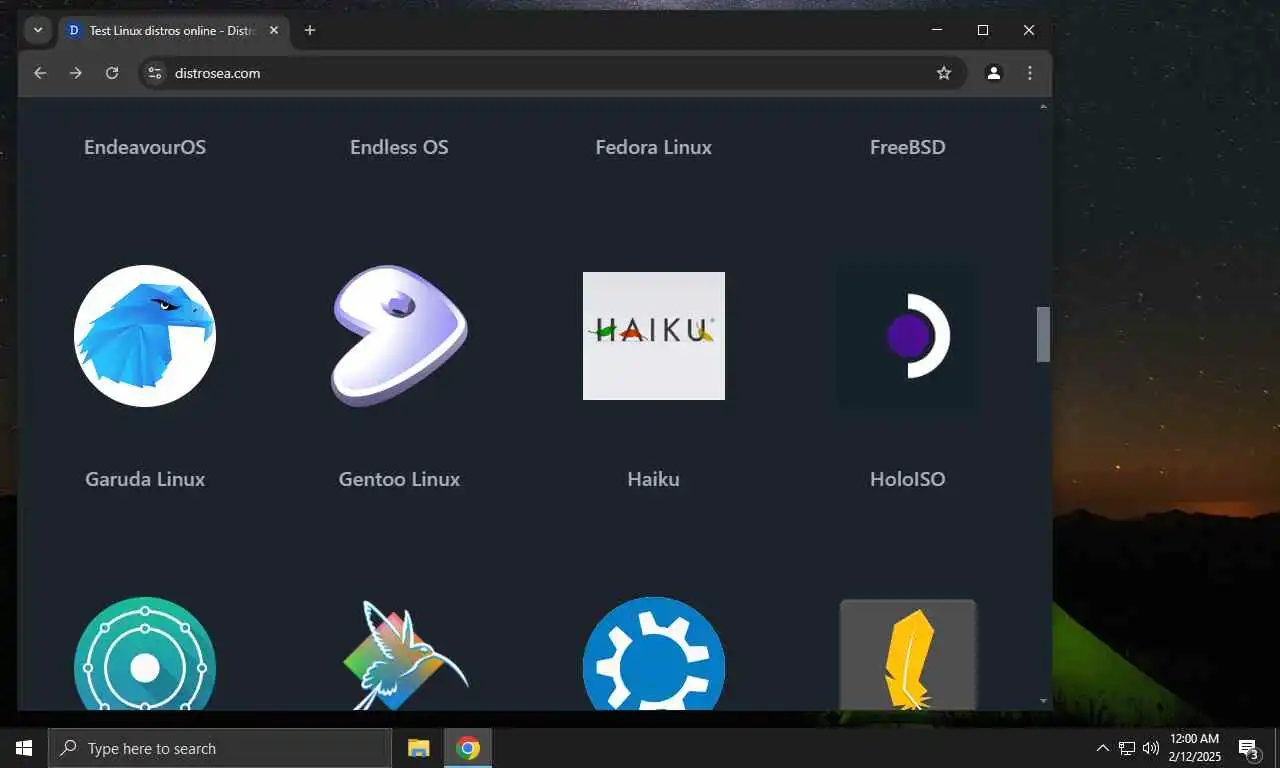This screenshot has height=768, width=1280.
Task: Open the tab search dropdown
Action: click(38, 30)
